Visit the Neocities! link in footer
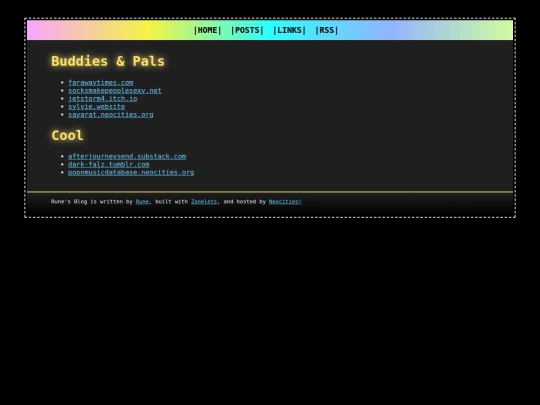 coord(285,202)
